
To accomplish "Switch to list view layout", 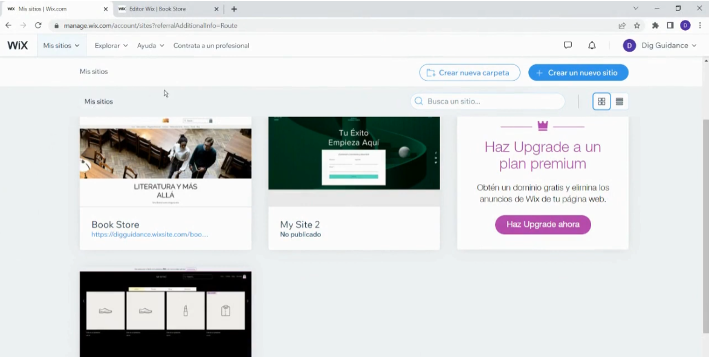I will click(x=619, y=101).
